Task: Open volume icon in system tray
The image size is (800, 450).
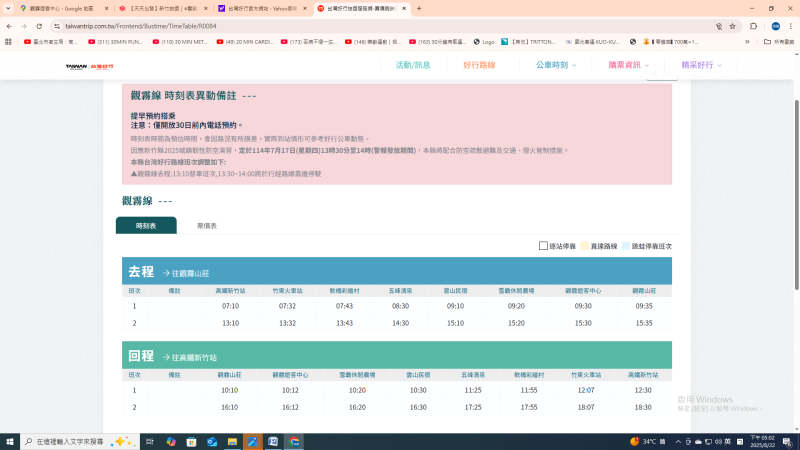Action: 718,442
